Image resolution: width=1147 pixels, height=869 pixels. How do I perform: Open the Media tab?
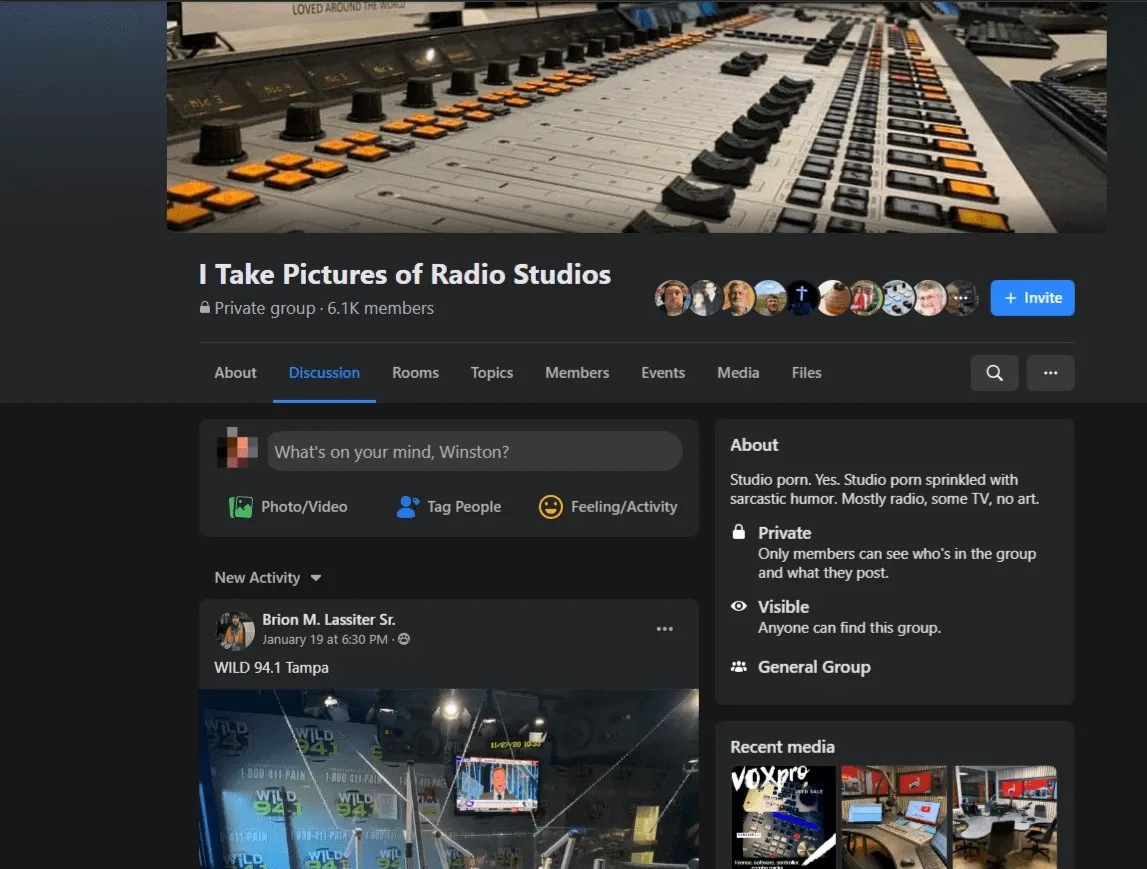[738, 372]
